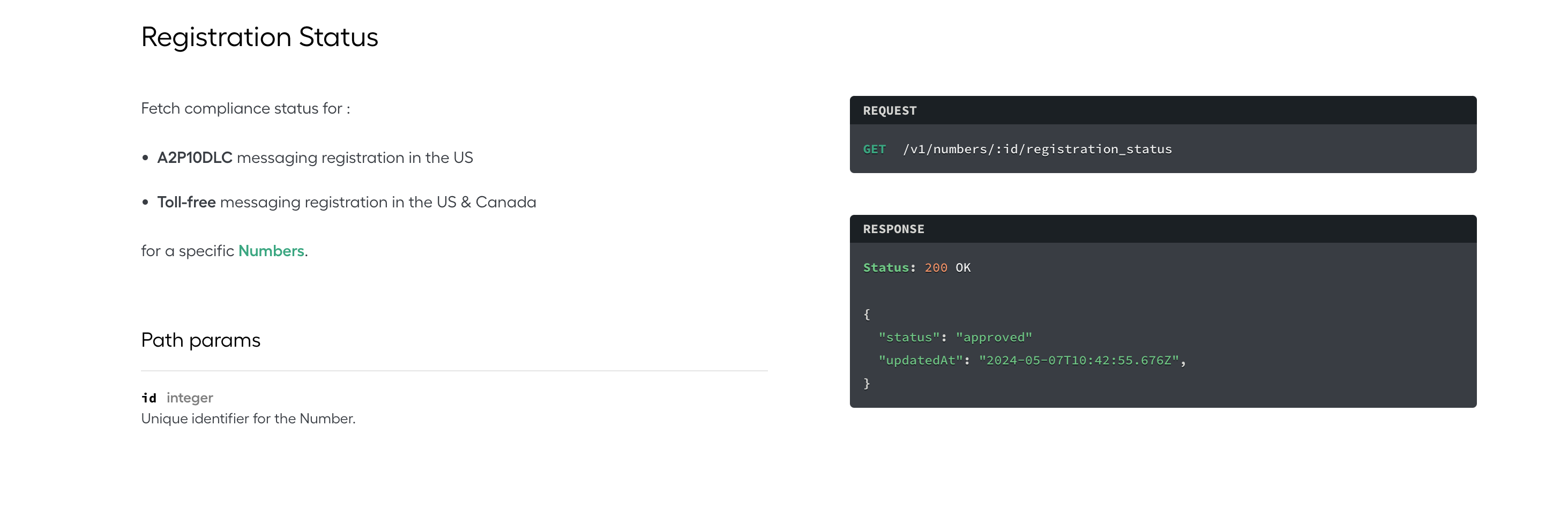Click the /v1/numbers/:id/registration_status endpoint path
The height and width of the screenshot is (523, 1568).
(x=1037, y=149)
